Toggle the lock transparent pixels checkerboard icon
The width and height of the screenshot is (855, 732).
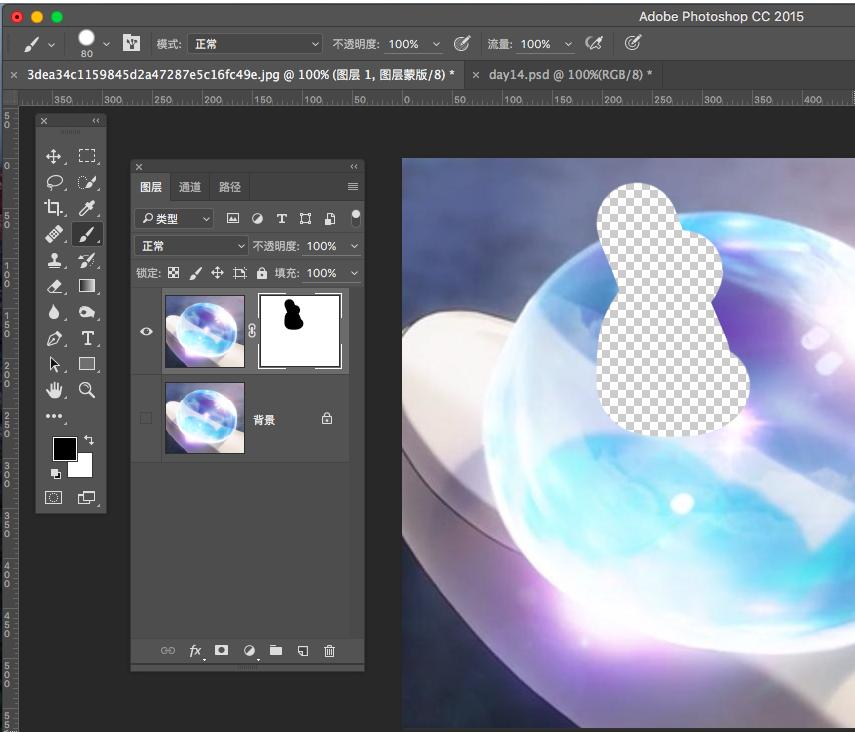click(x=174, y=273)
